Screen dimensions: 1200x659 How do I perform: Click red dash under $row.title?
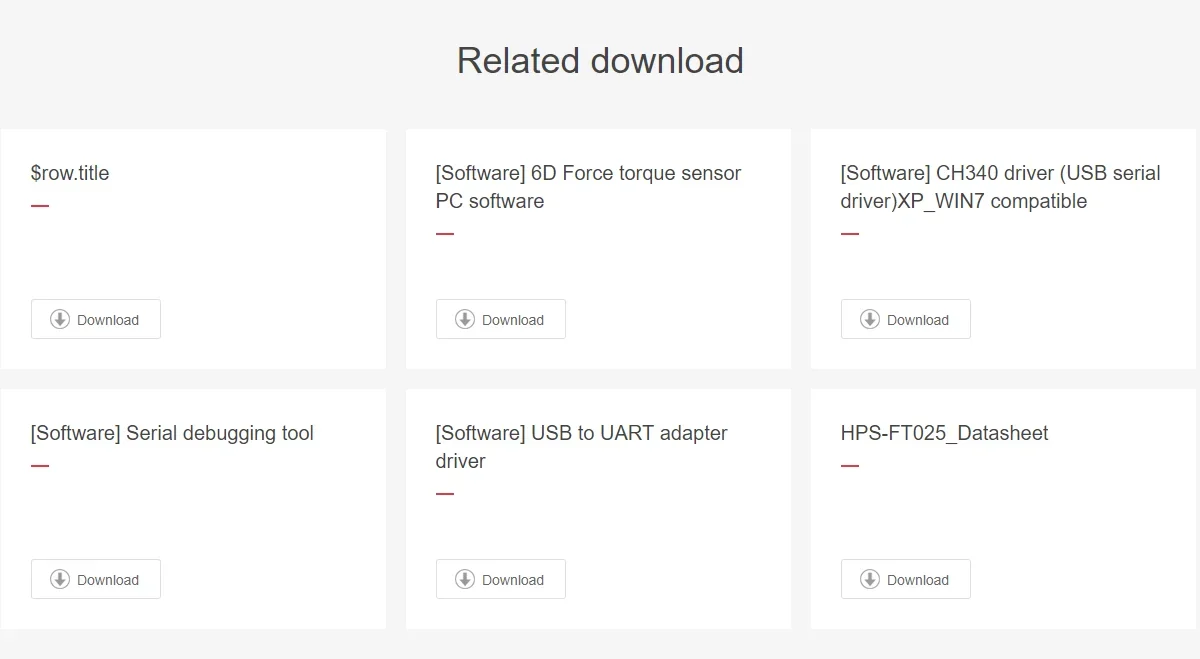coord(40,206)
